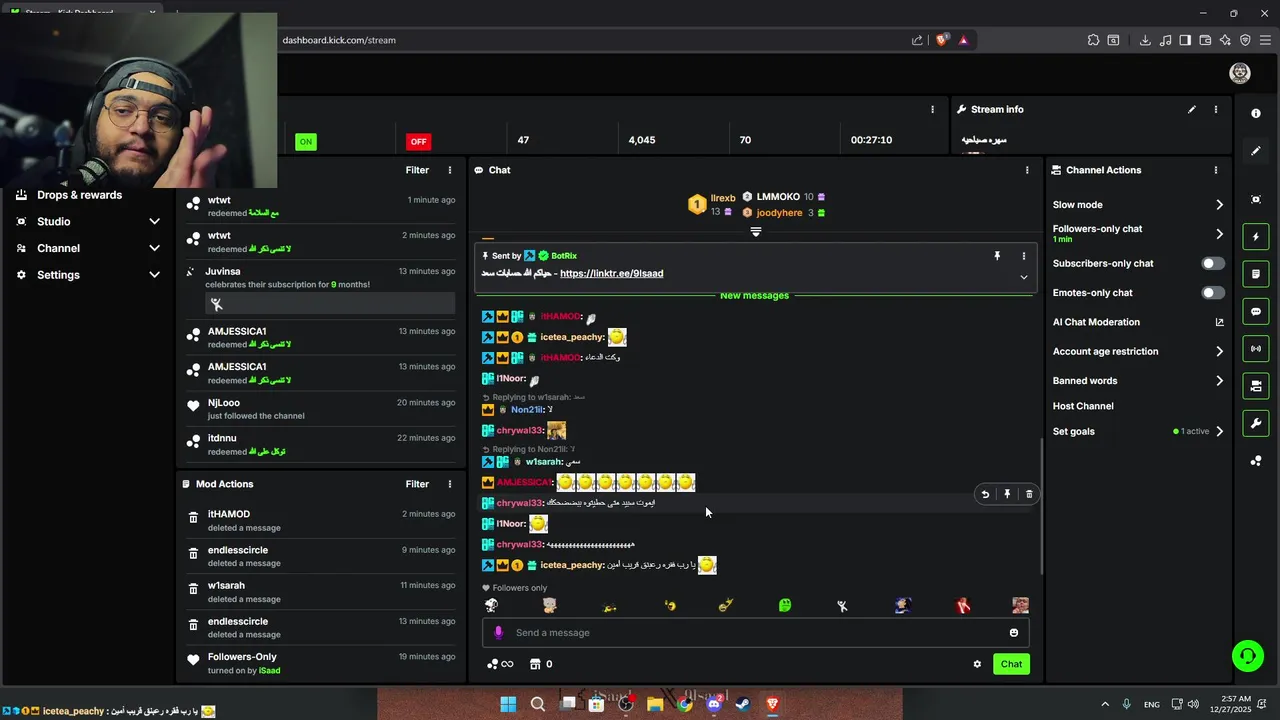Click the document notes icon in right sidebar
The image size is (1280, 720).
[1256, 274]
